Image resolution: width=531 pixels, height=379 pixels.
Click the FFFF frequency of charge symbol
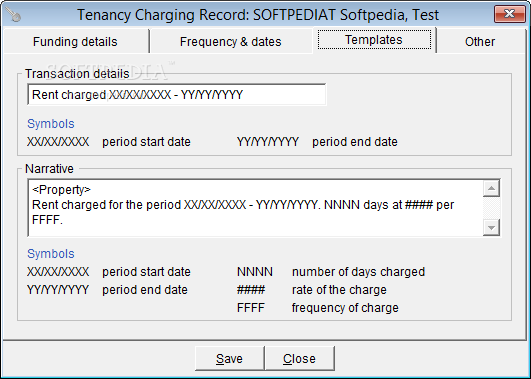coord(251,308)
